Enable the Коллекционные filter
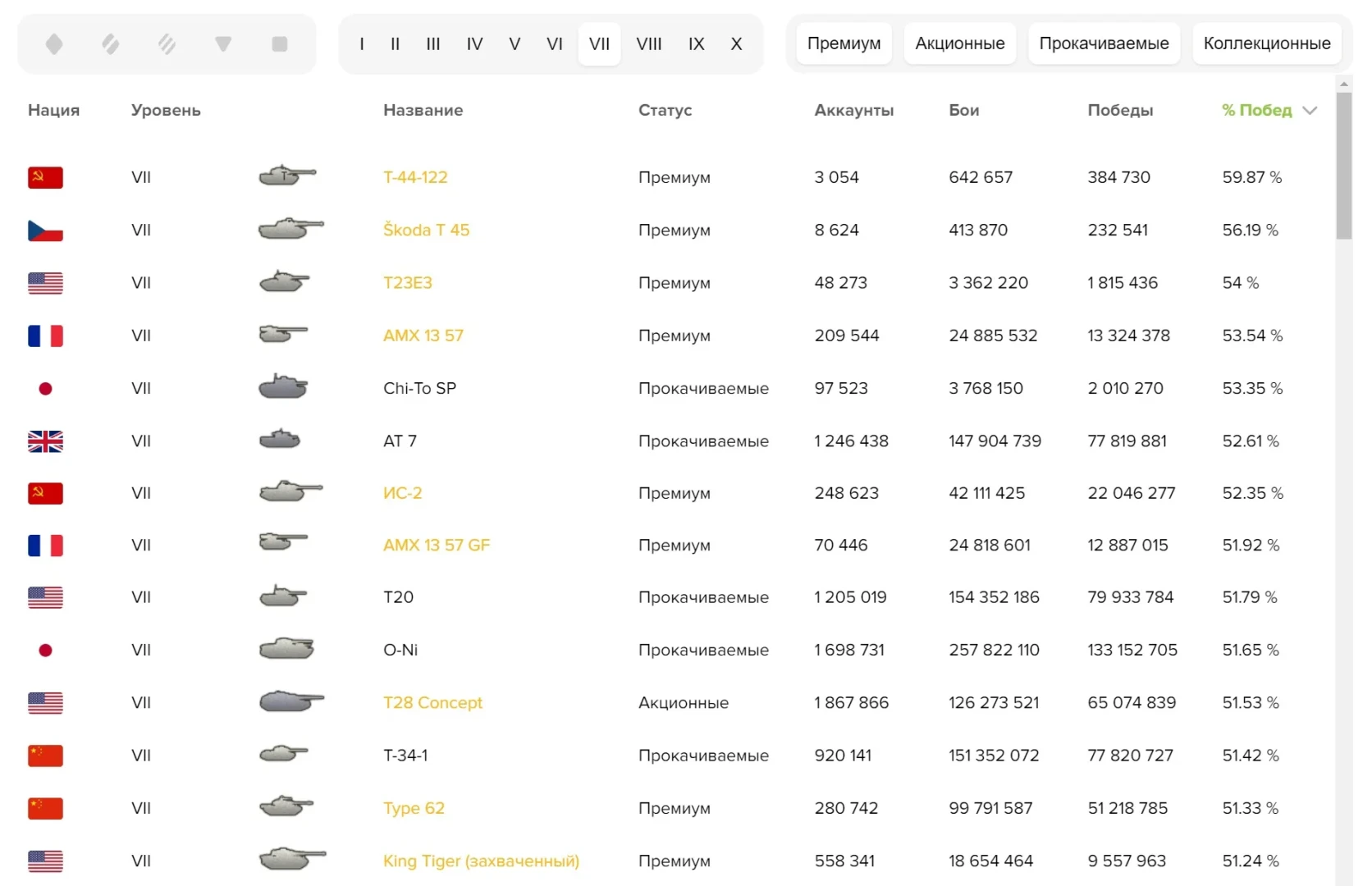1372x886 pixels. tap(1266, 43)
